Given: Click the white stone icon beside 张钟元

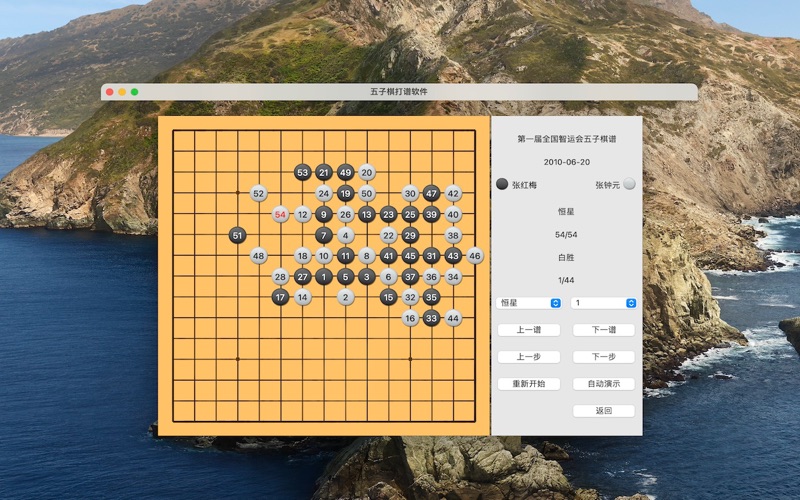Looking at the screenshot, I should [x=630, y=184].
